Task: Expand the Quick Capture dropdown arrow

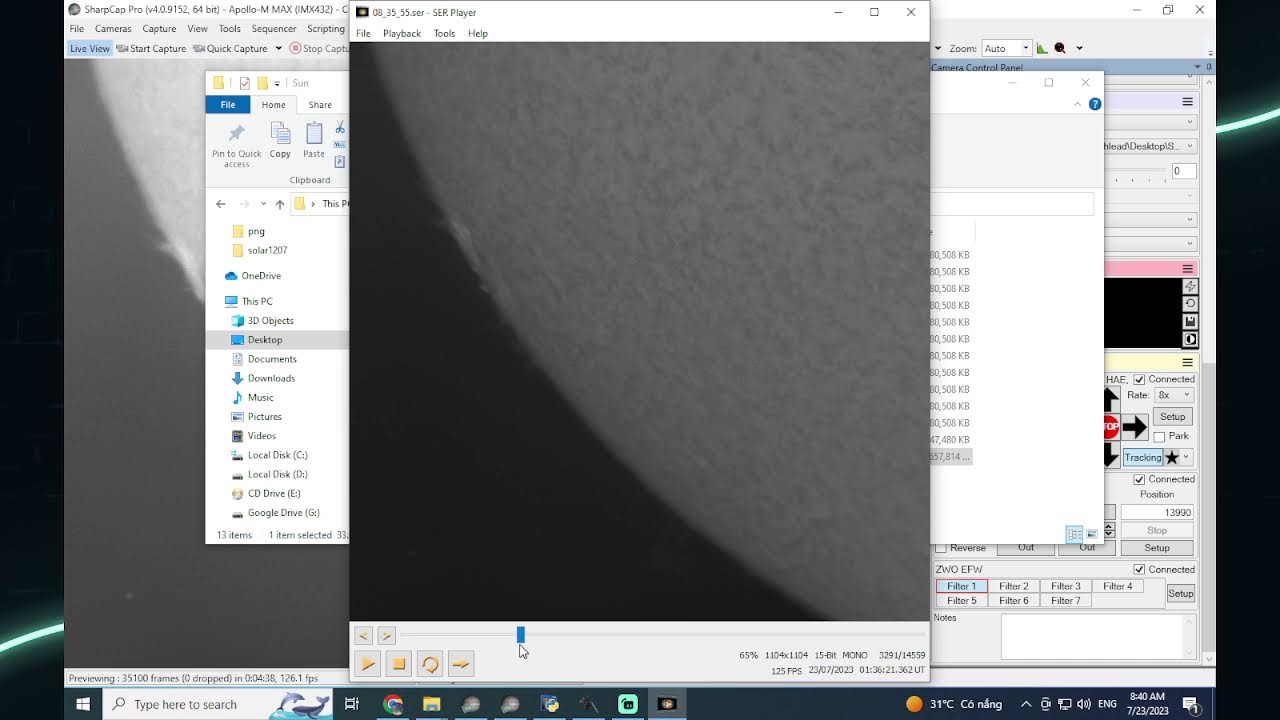Action: (x=278, y=48)
